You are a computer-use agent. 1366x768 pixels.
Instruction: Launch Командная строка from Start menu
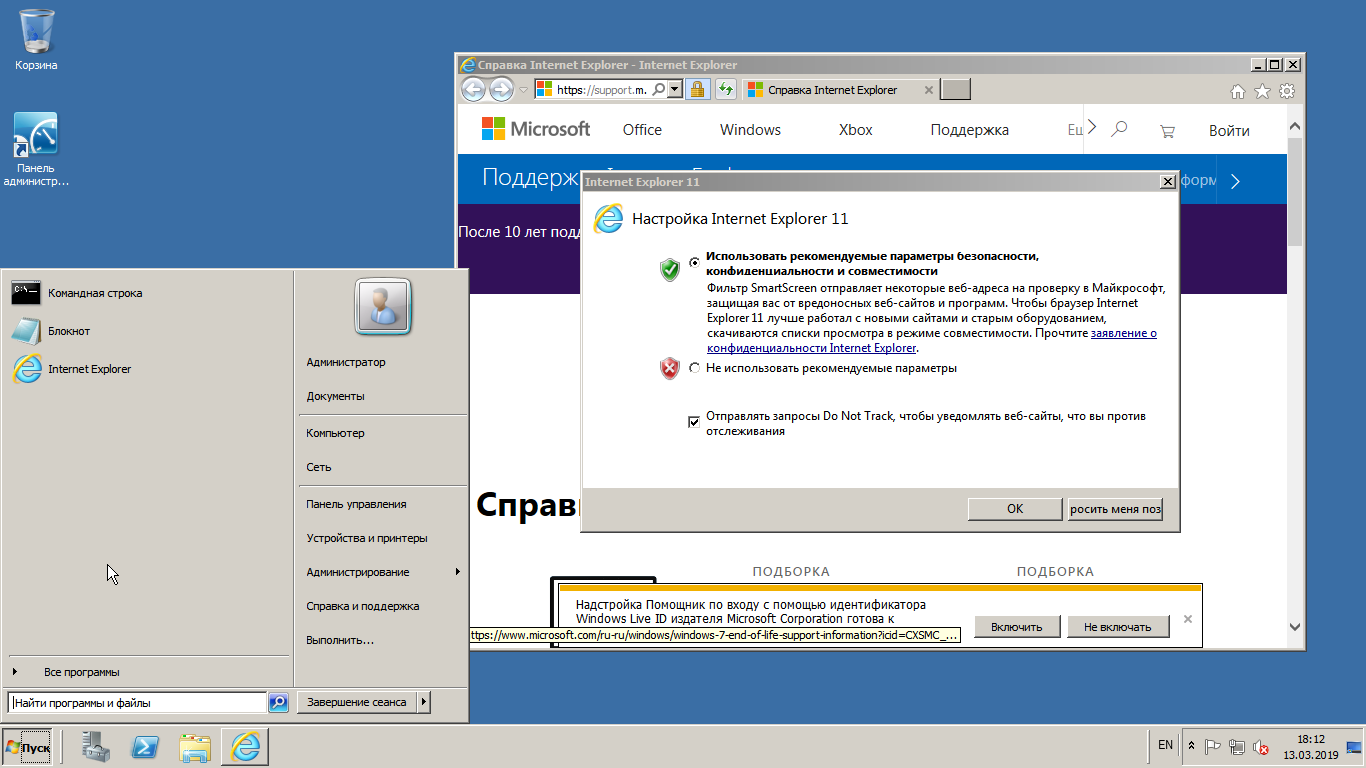(95, 293)
